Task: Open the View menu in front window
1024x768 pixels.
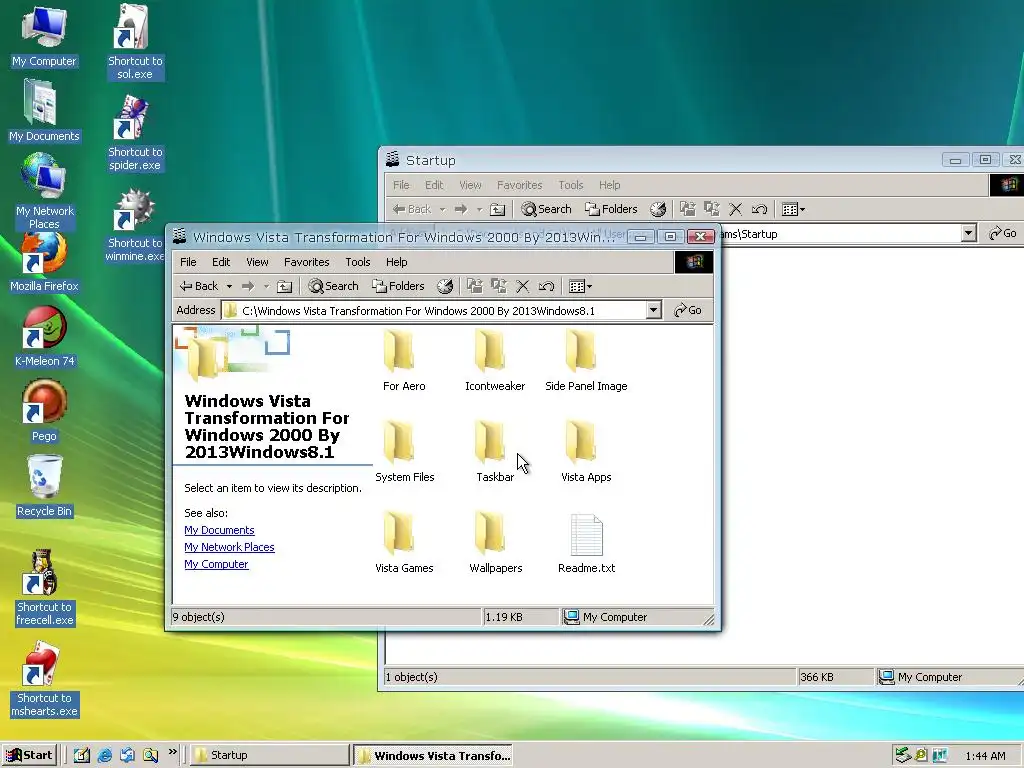Action: 257,262
